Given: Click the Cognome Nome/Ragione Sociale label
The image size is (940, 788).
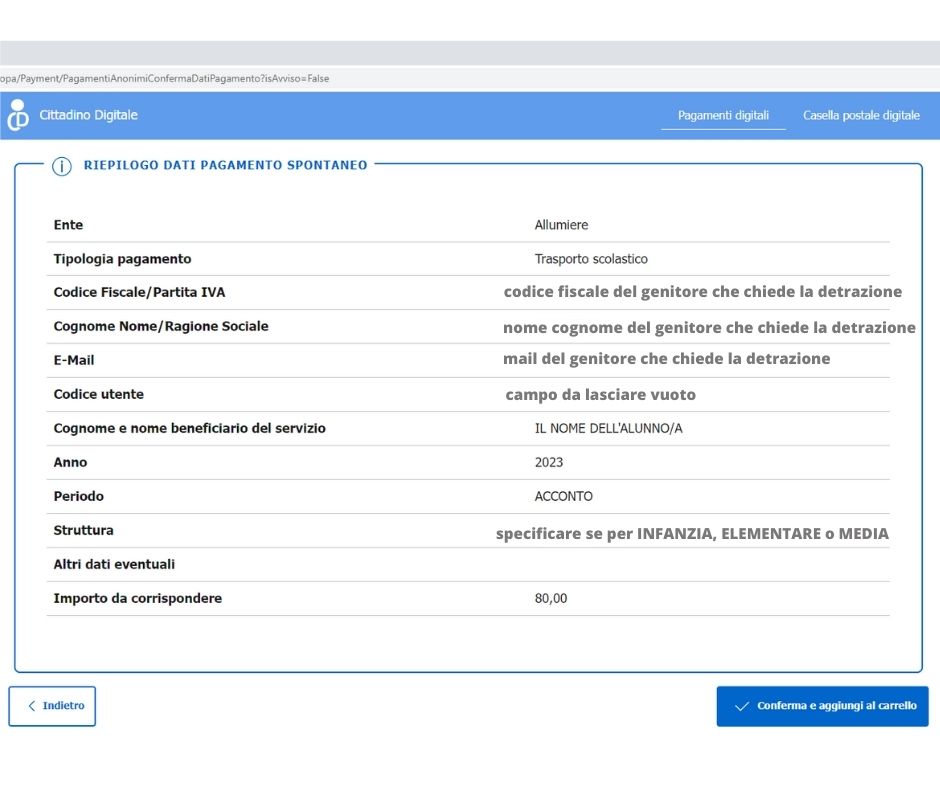Looking at the screenshot, I should 160,326.
